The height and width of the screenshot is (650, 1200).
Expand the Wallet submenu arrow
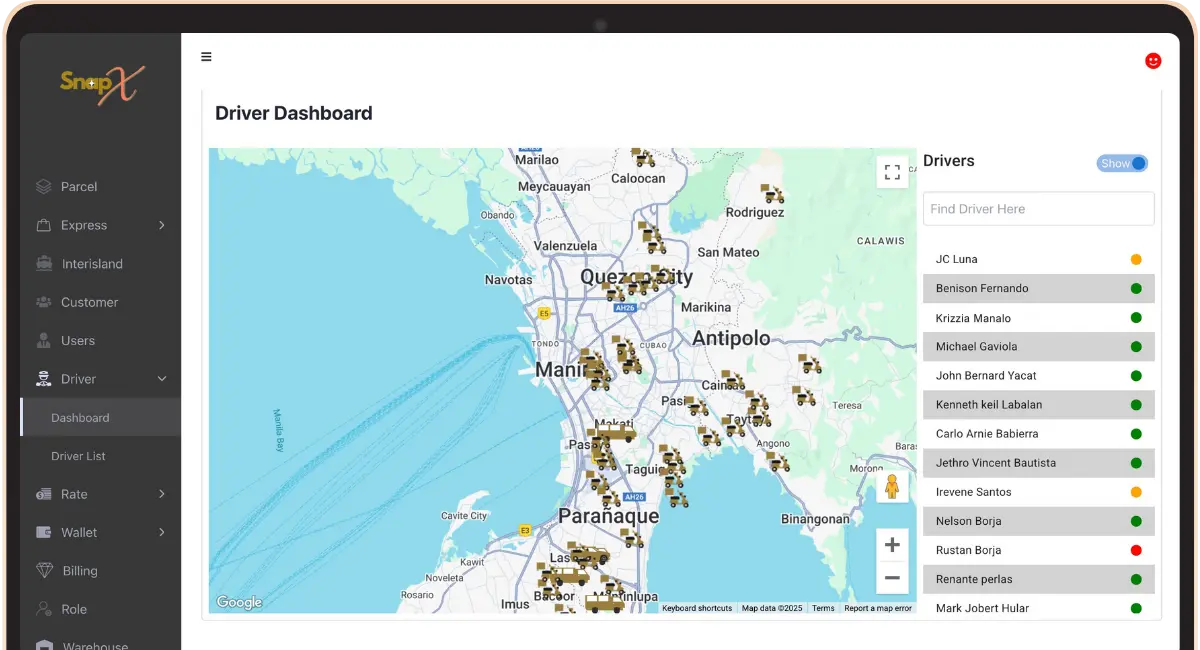coord(162,532)
